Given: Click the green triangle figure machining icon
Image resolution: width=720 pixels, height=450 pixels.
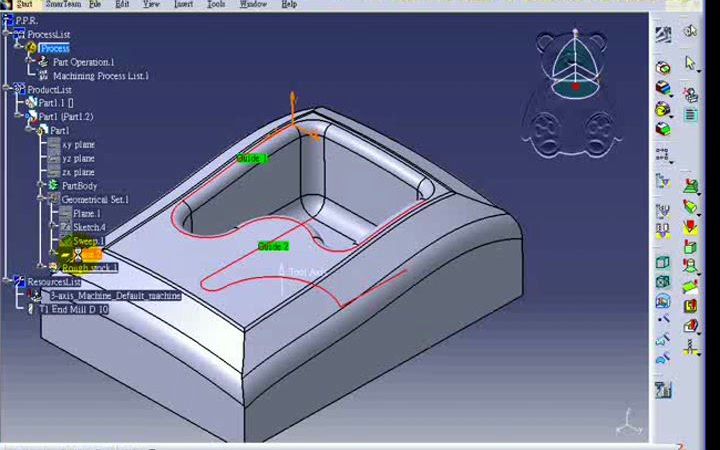Looking at the screenshot, I should coord(690,266).
